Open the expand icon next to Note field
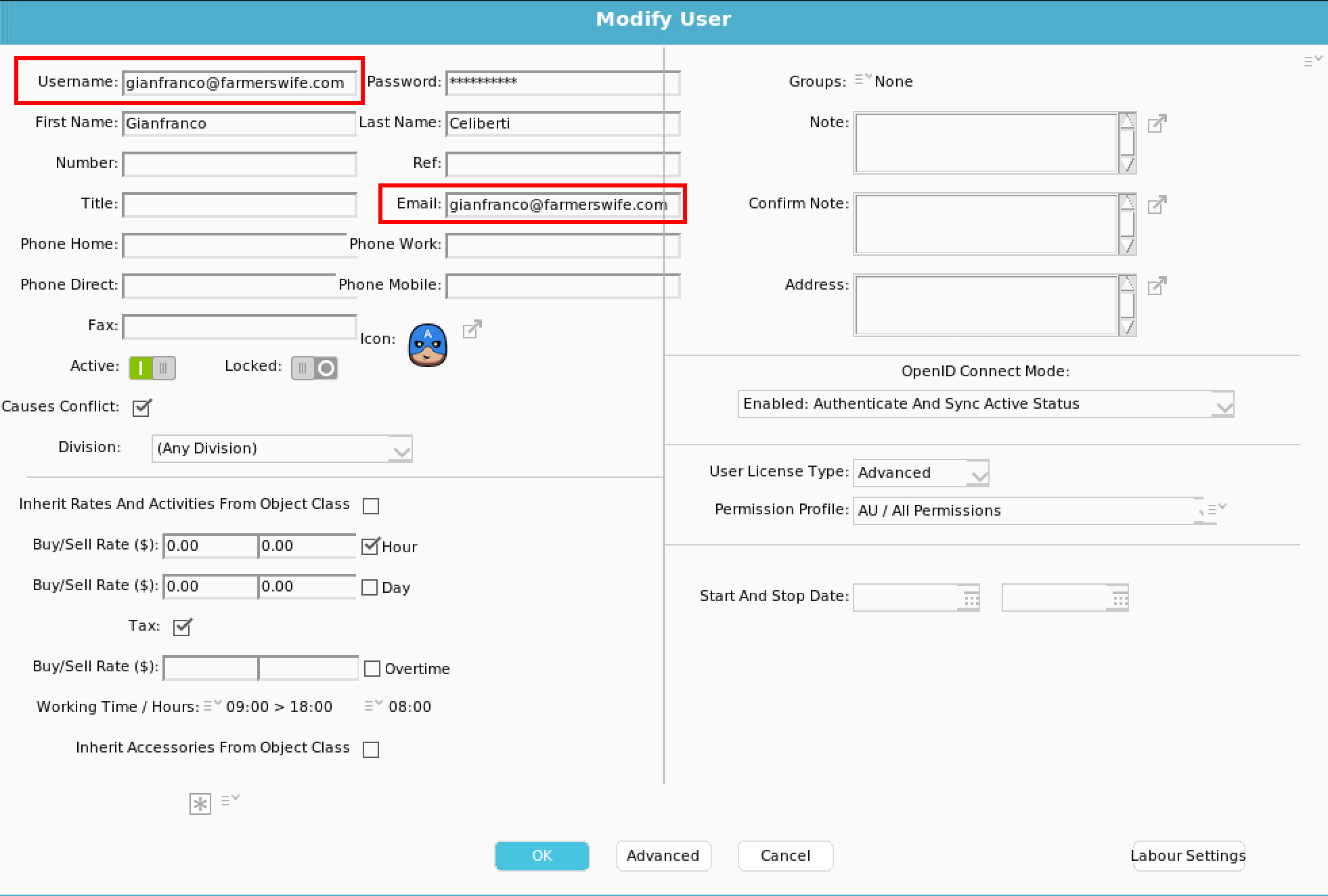 click(x=1157, y=124)
